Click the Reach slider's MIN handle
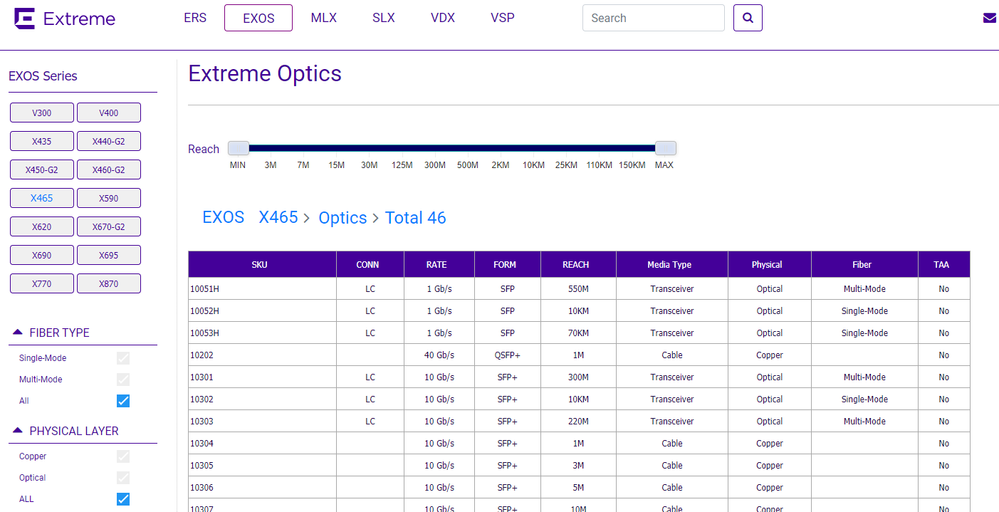This screenshot has width=999, height=512. pyautogui.click(x=238, y=148)
